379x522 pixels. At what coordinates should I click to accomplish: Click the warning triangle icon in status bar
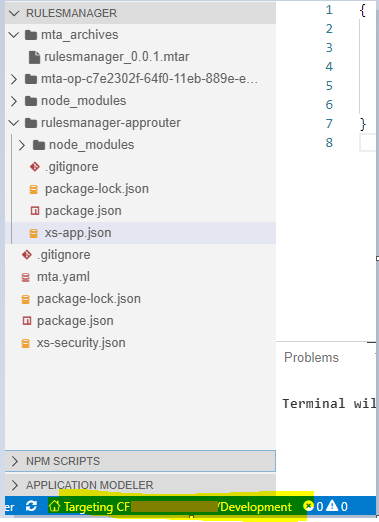(332, 506)
